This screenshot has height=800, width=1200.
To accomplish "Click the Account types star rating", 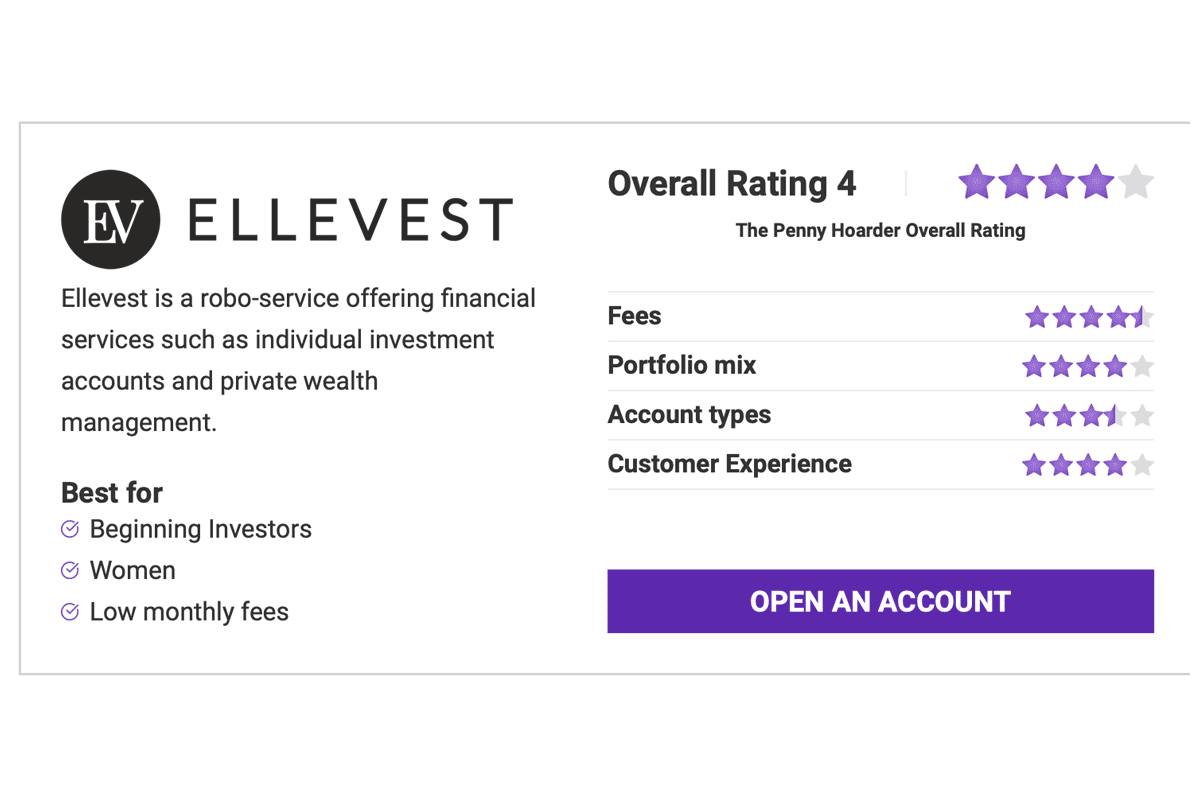I will point(1089,415).
